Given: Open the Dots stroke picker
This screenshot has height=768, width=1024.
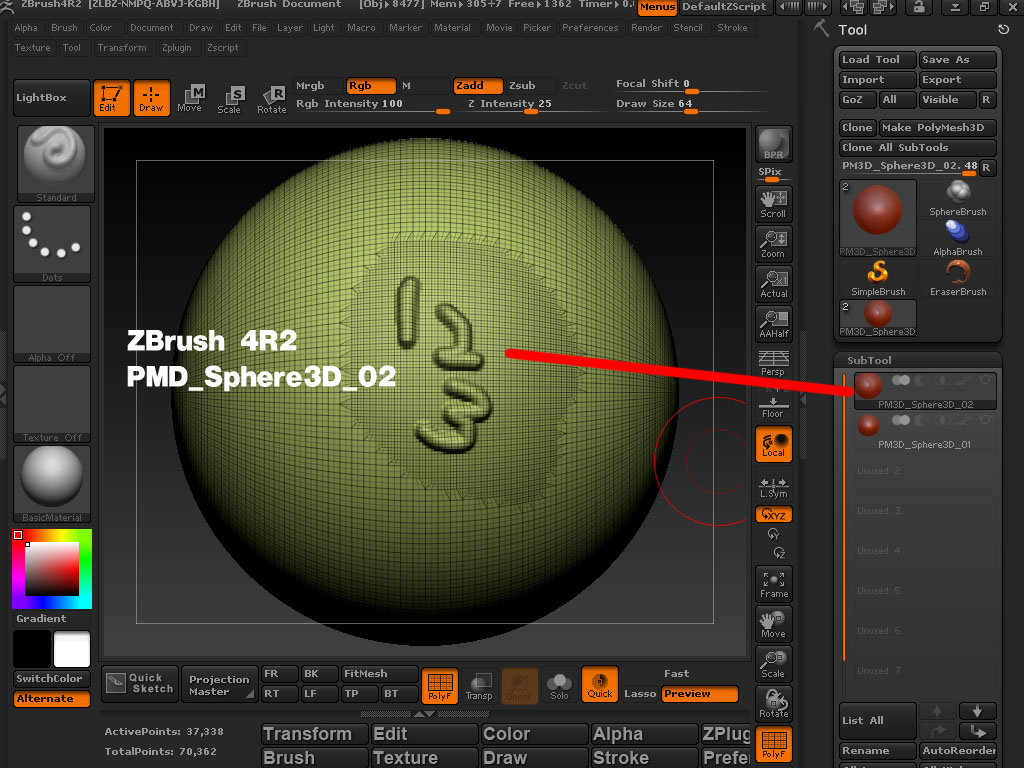Looking at the screenshot, I should 52,244.
